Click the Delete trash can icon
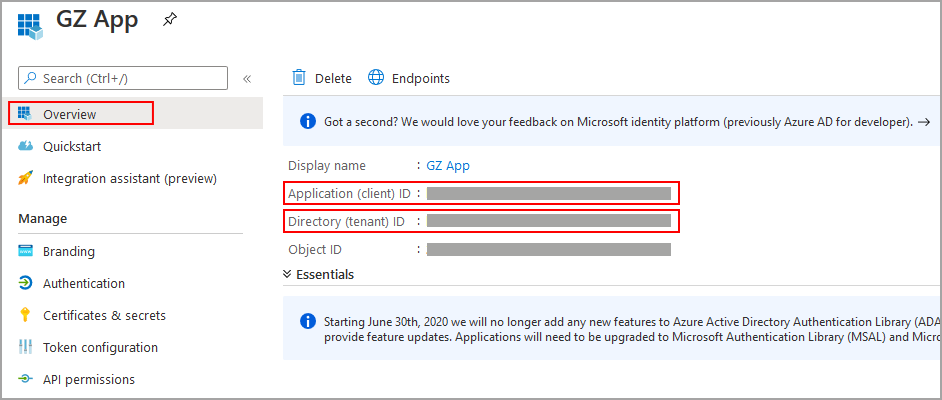 [x=298, y=78]
